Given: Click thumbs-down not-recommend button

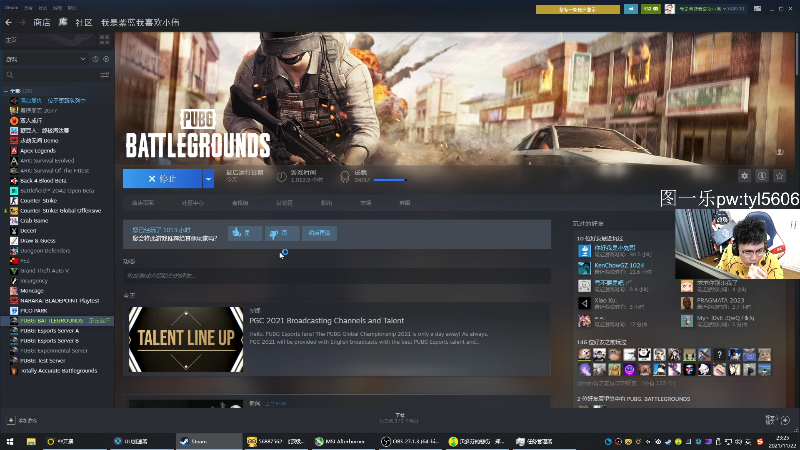Looking at the screenshot, I should point(282,233).
